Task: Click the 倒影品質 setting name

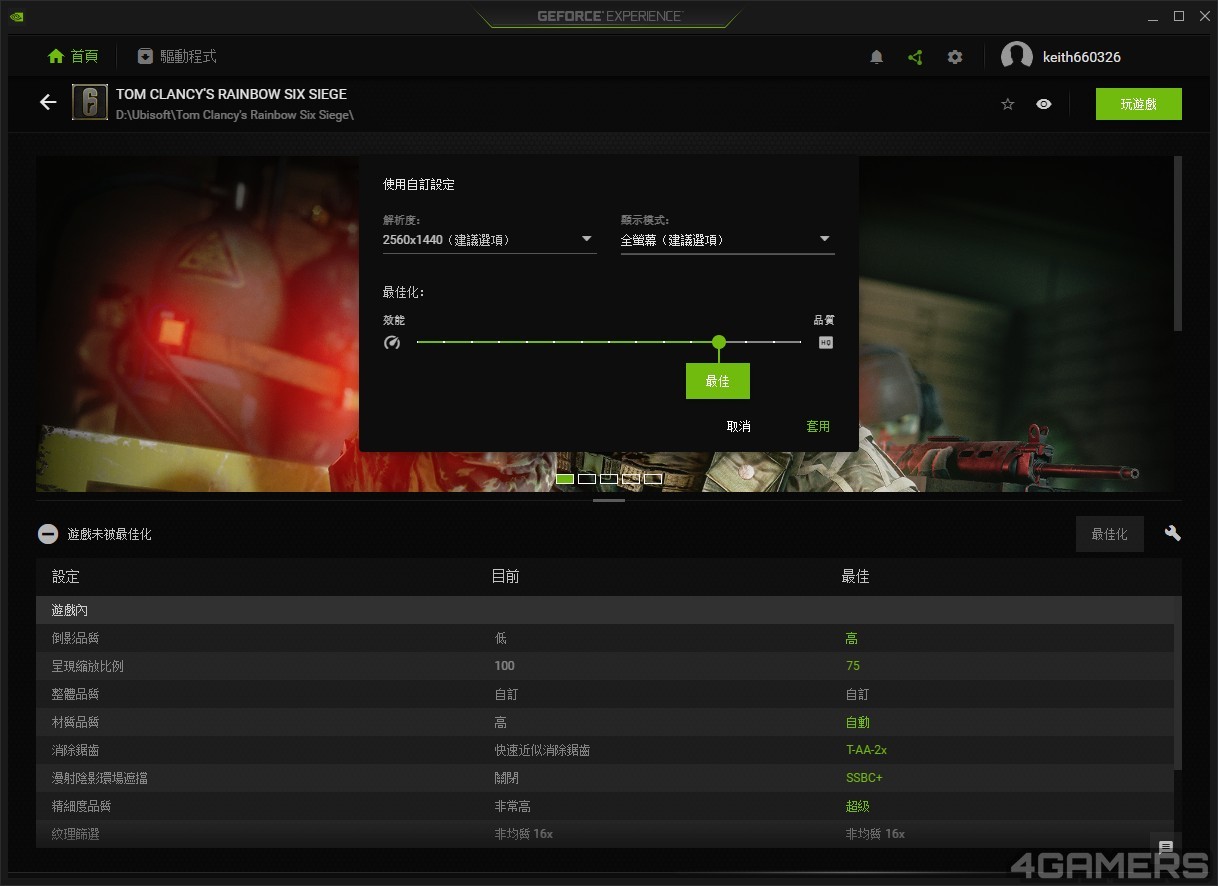Action: click(76, 638)
